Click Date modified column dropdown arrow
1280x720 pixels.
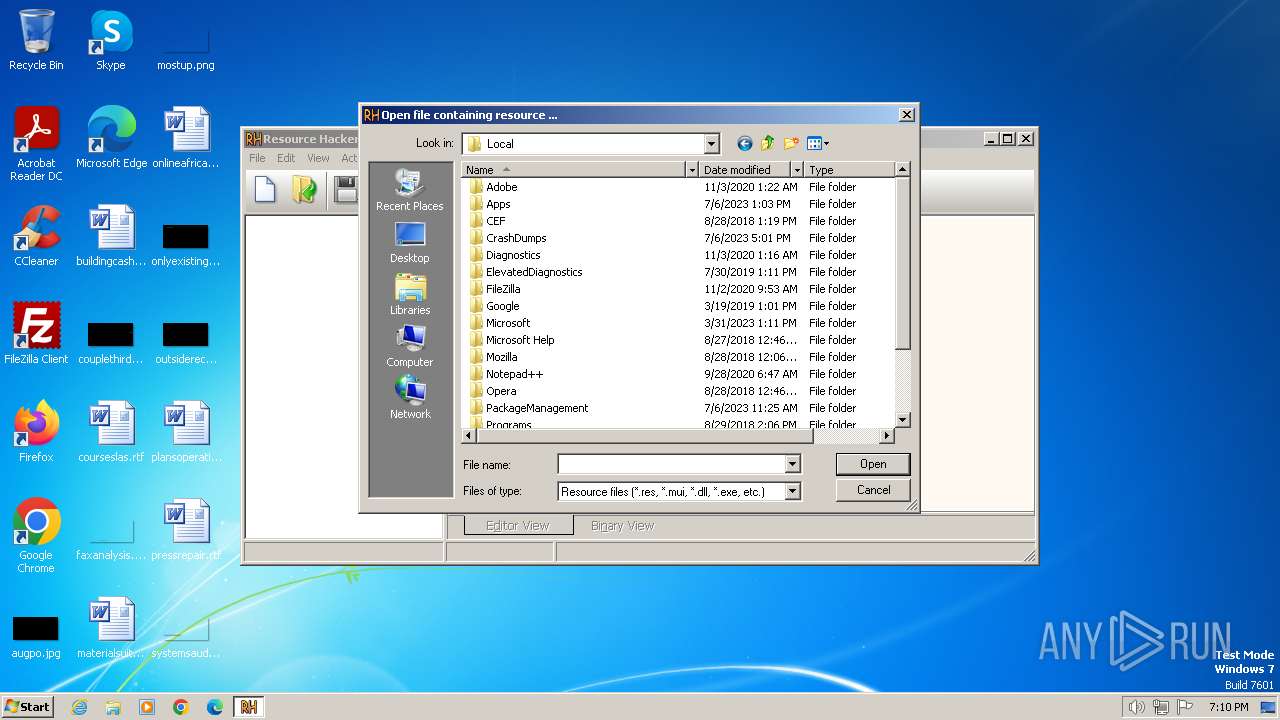(797, 170)
